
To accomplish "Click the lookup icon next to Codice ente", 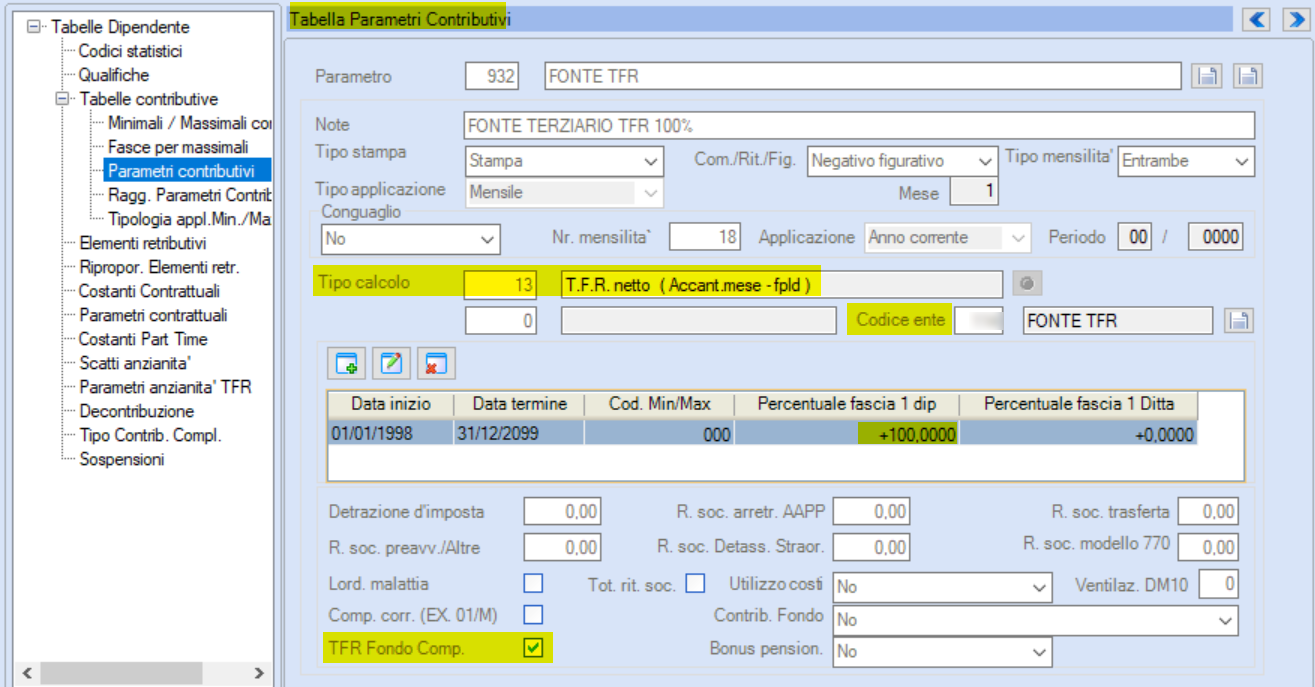I will point(1239,321).
